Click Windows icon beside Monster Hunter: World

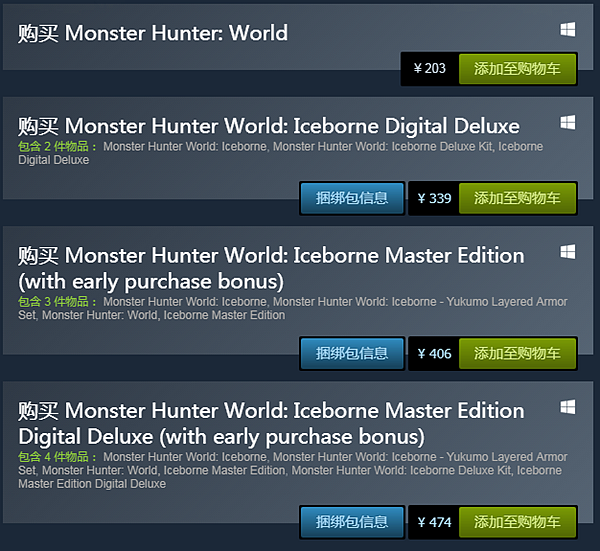[x=567, y=29]
